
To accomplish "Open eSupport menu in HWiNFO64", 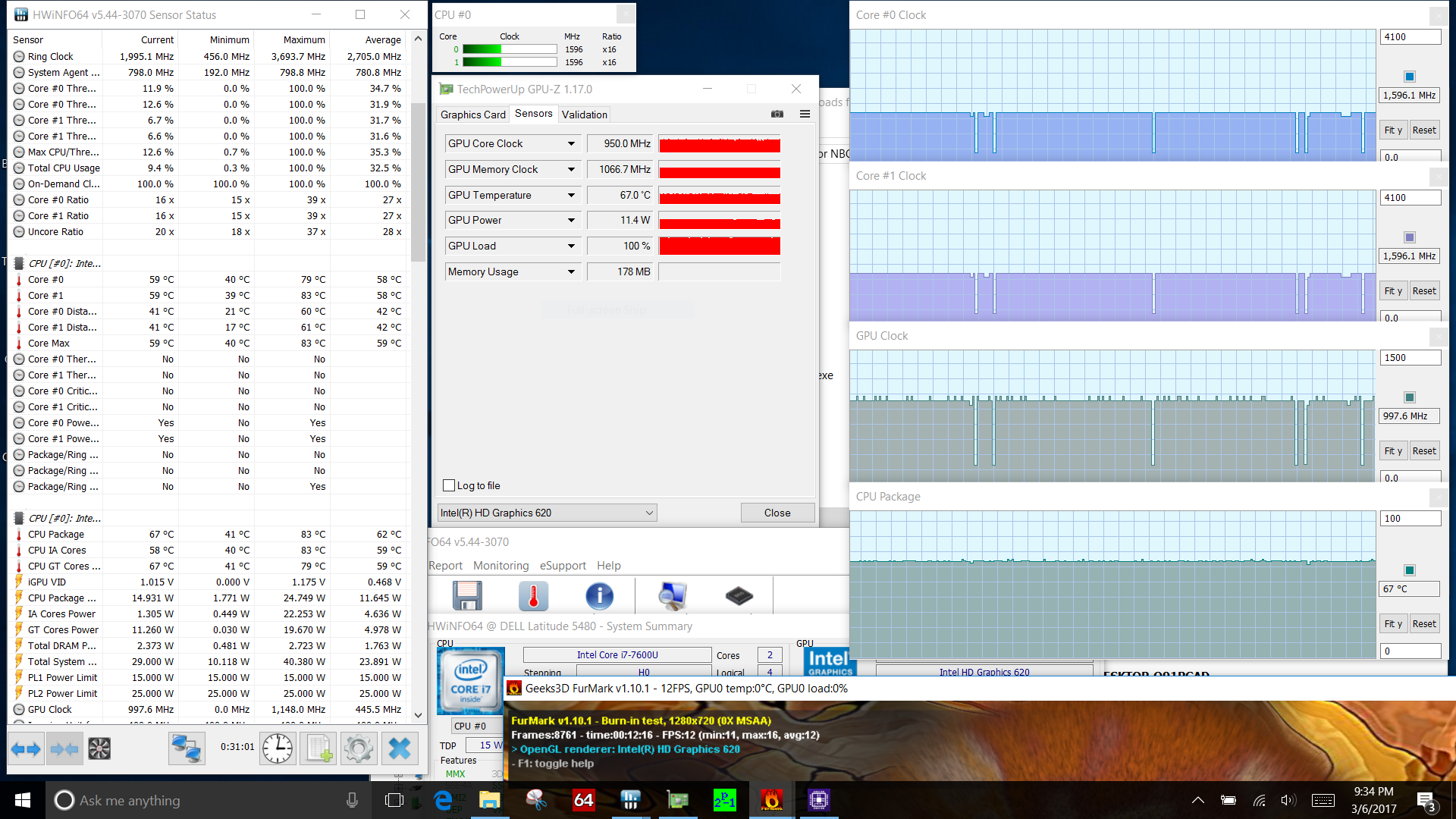I will [563, 566].
